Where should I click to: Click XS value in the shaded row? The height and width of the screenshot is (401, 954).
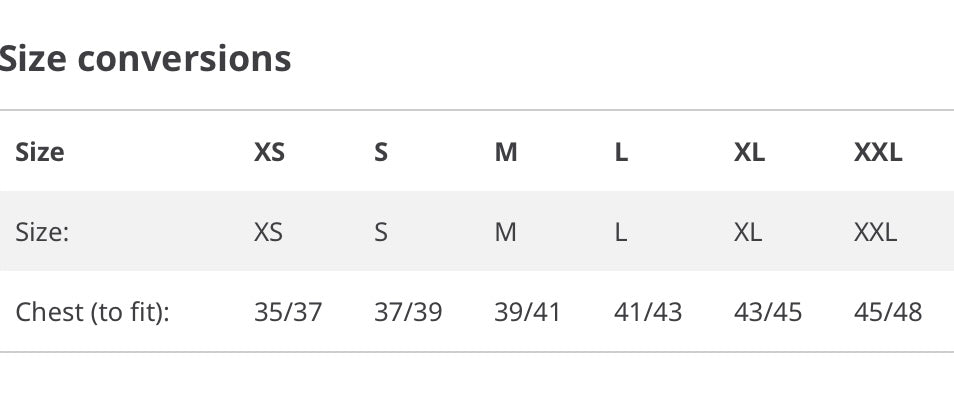(x=268, y=233)
